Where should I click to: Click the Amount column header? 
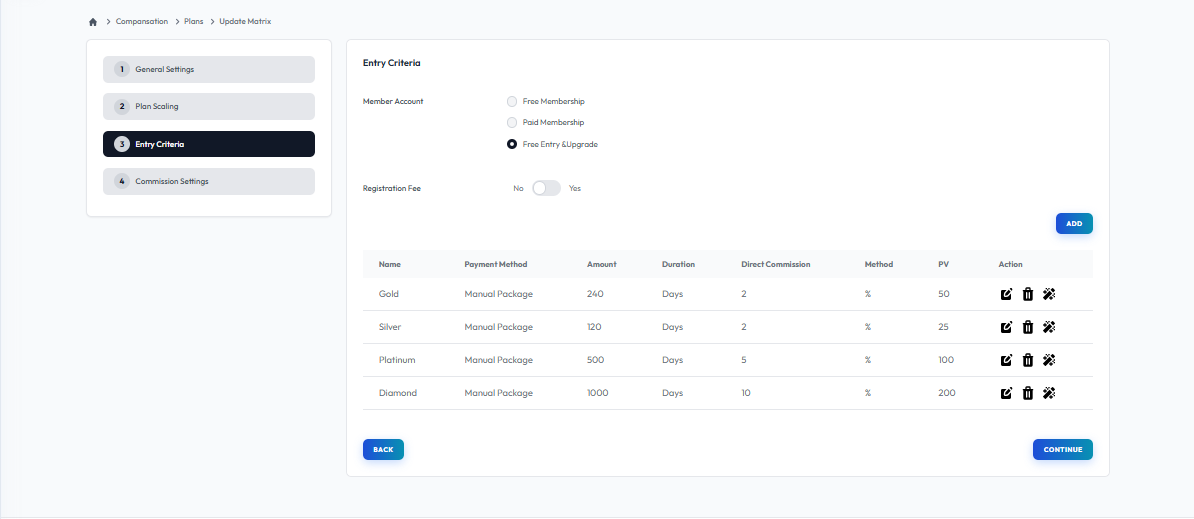(602, 264)
